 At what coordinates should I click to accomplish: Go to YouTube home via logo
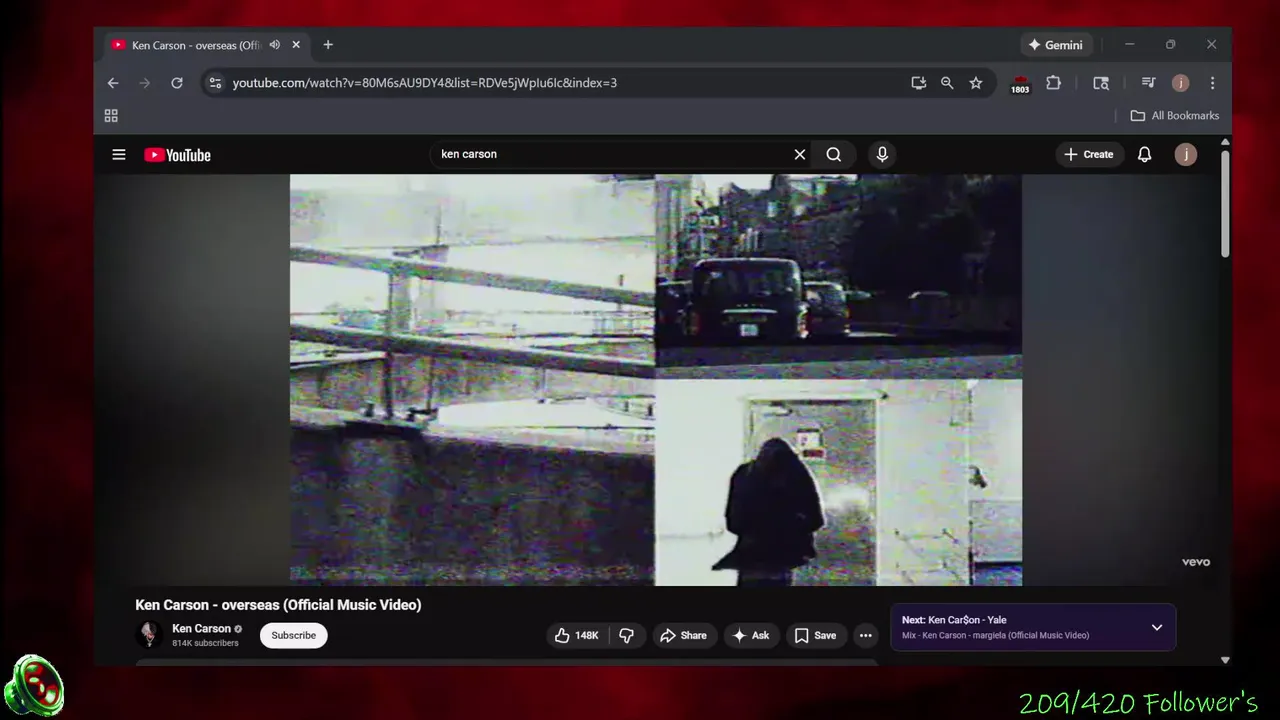point(177,155)
